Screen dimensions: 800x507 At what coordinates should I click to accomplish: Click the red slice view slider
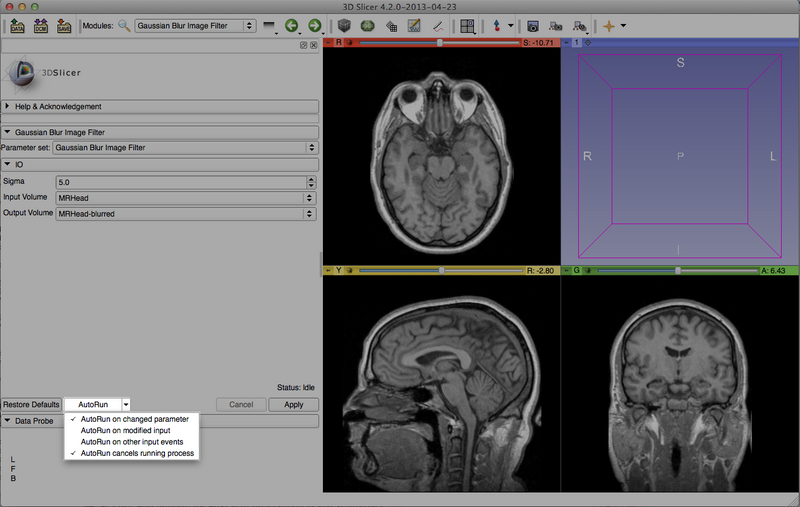tap(440, 43)
